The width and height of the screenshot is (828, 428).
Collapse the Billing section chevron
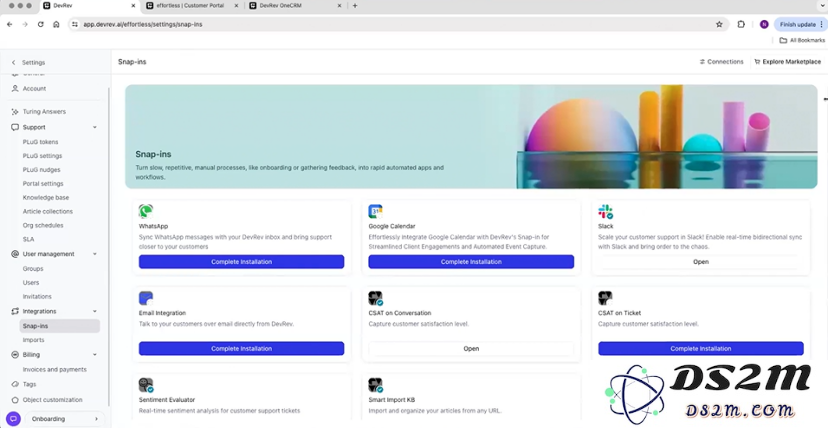tap(95, 355)
